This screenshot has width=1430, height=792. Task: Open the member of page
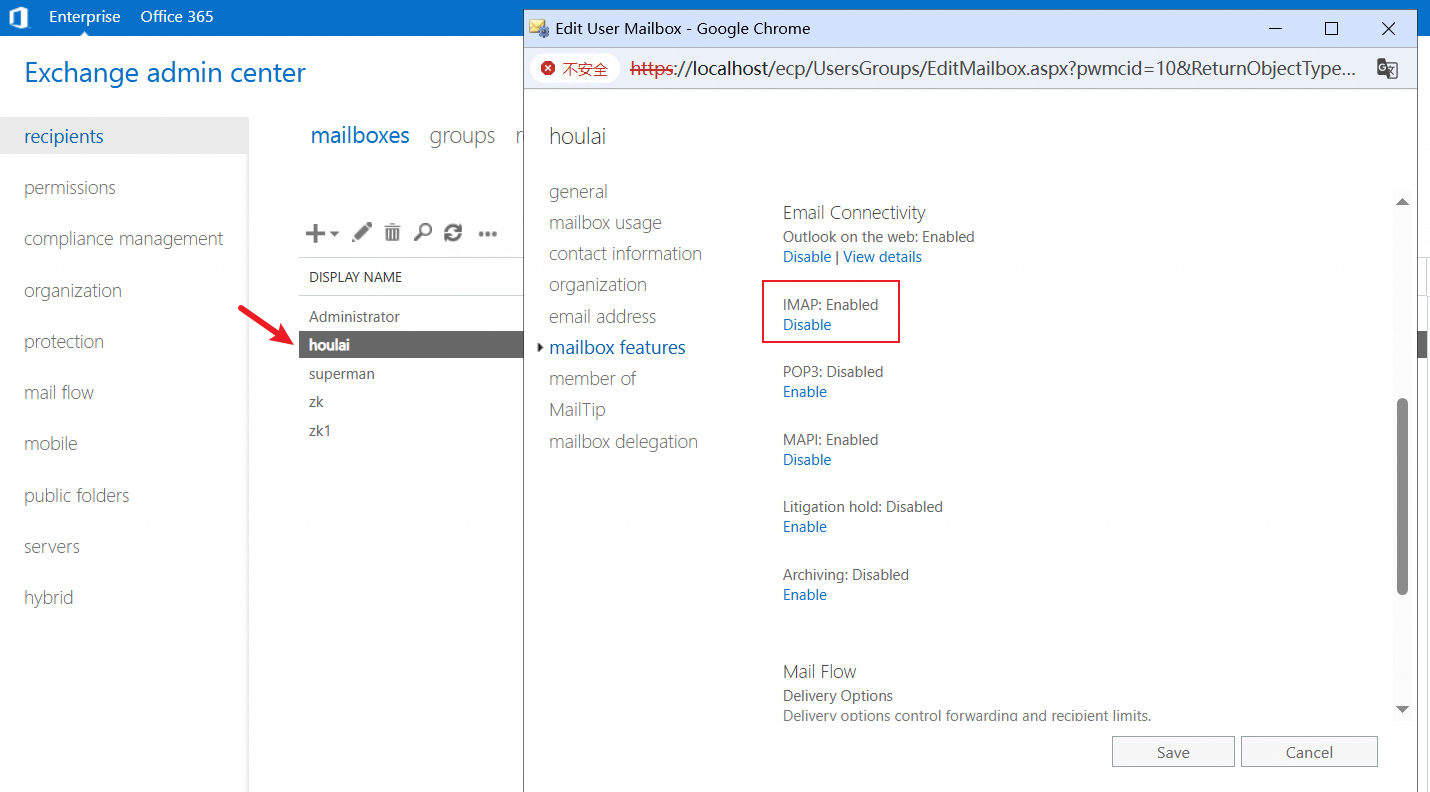592,379
